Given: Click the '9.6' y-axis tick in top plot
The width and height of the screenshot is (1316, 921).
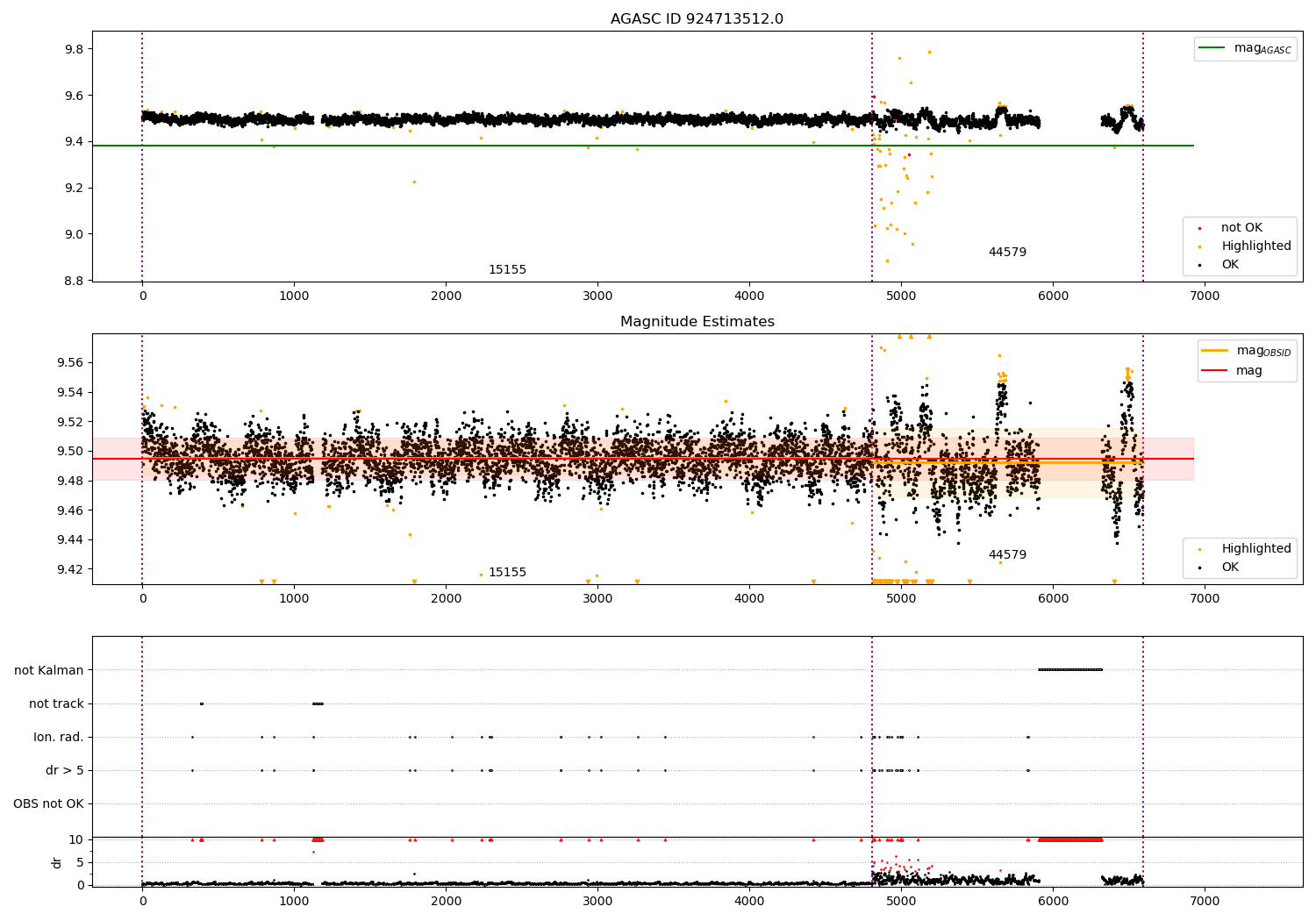Looking at the screenshot, I should (x=74, y=96).
